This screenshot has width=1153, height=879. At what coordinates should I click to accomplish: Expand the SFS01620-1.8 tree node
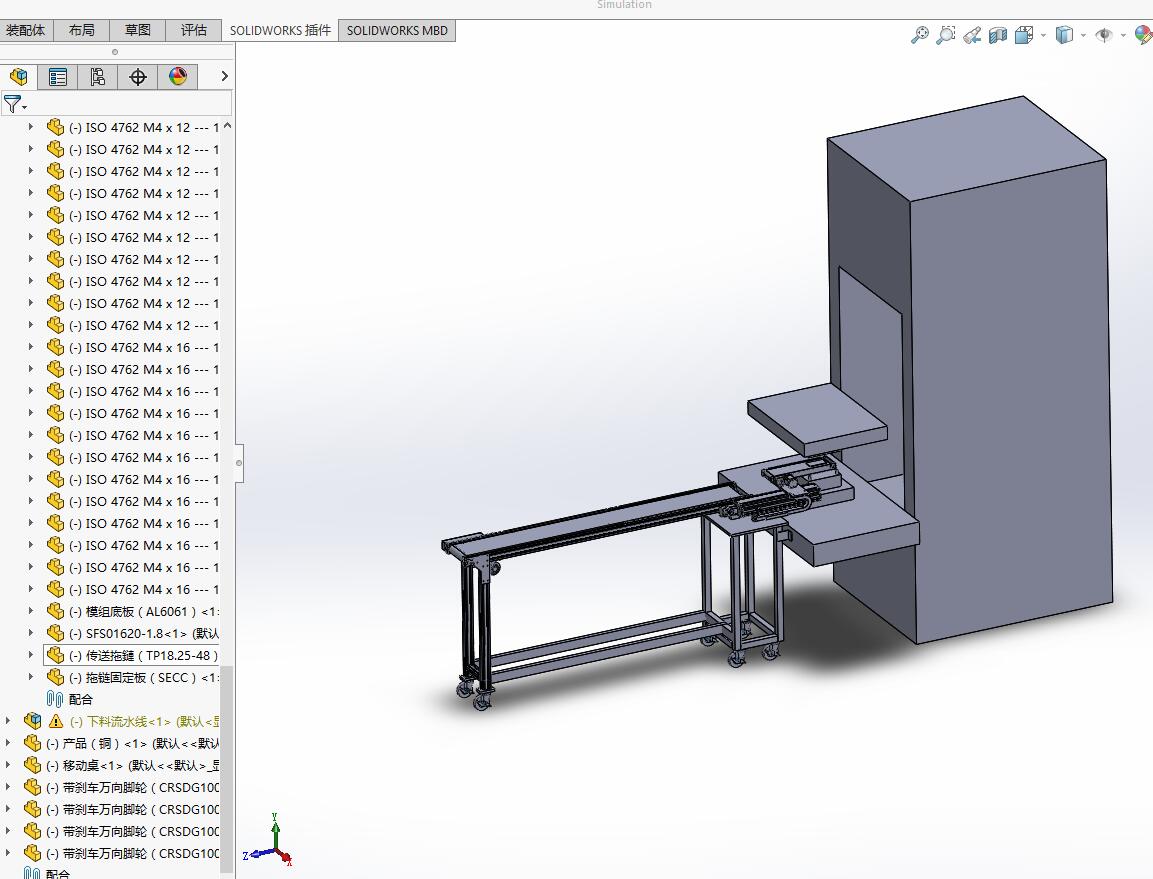pyautogui.click(x=31, y=633)
